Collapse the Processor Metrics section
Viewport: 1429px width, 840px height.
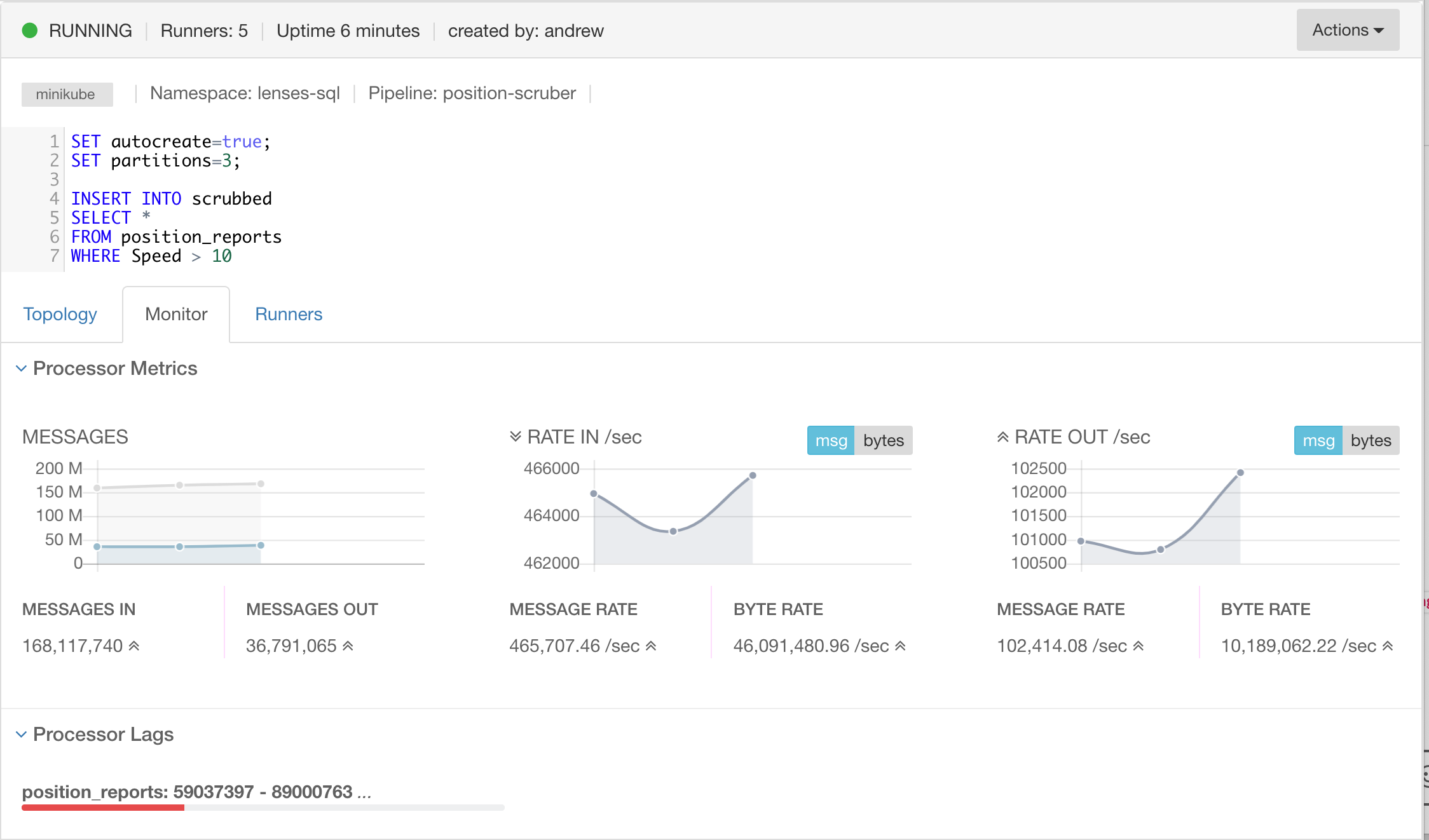pos(22,369)
